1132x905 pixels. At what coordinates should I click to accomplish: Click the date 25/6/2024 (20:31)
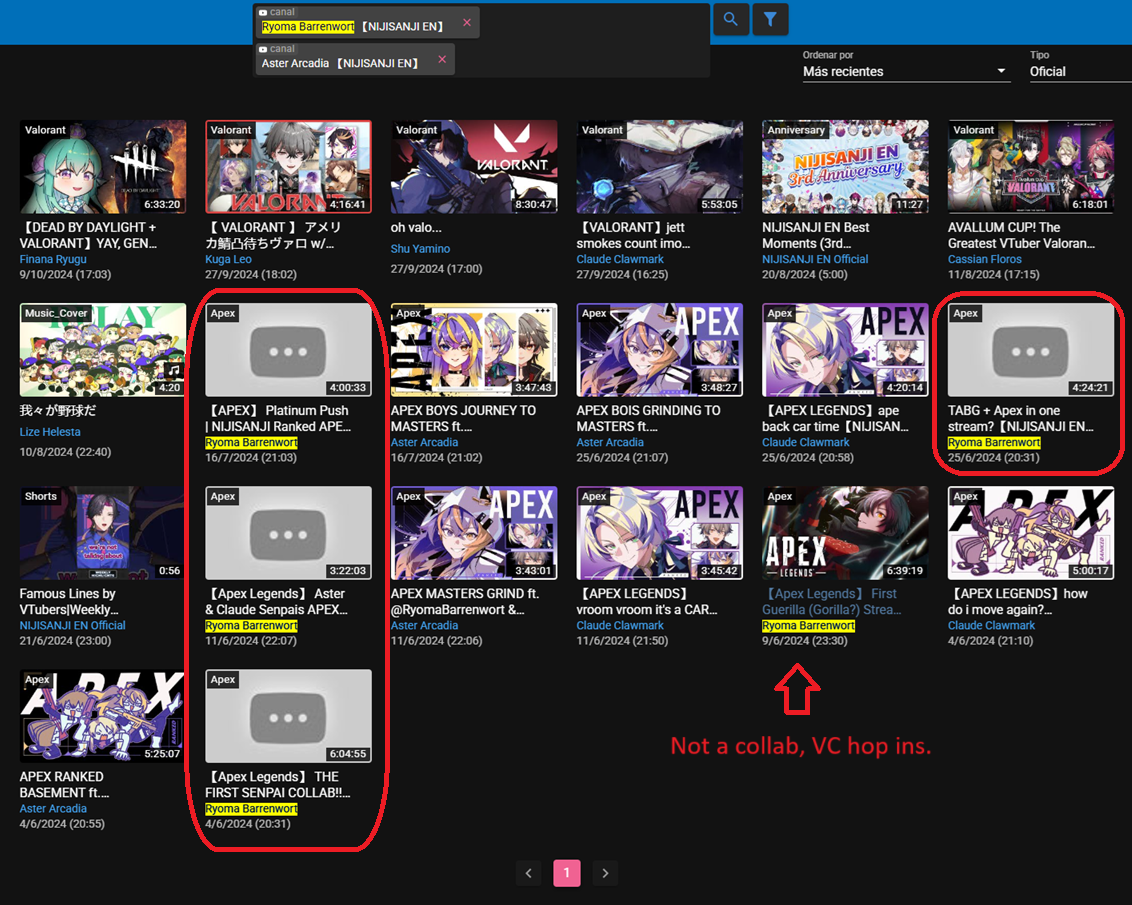[993, 458]
